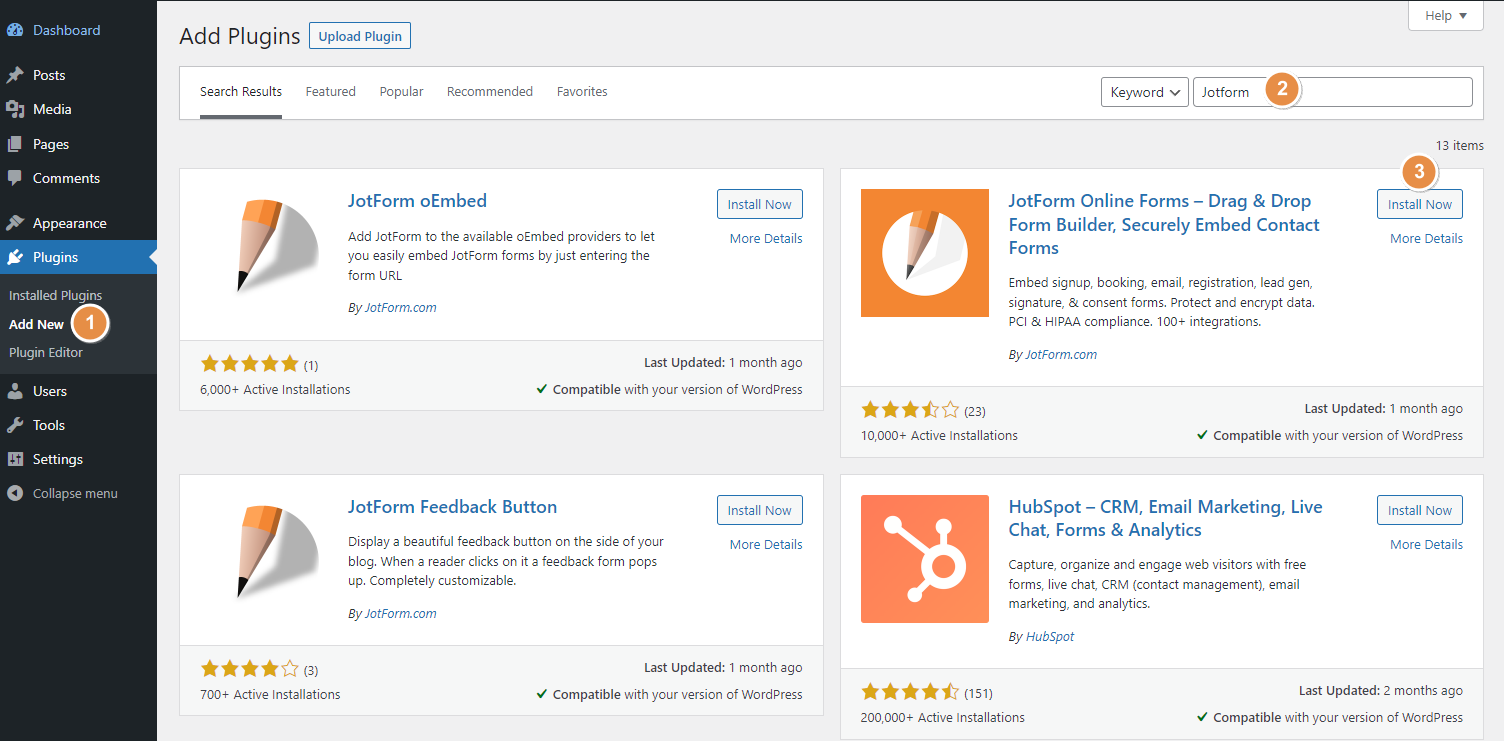Click the Appearance paintbrush icon
This screenshot has width=1504, height=741.
[x=15, y=223]
